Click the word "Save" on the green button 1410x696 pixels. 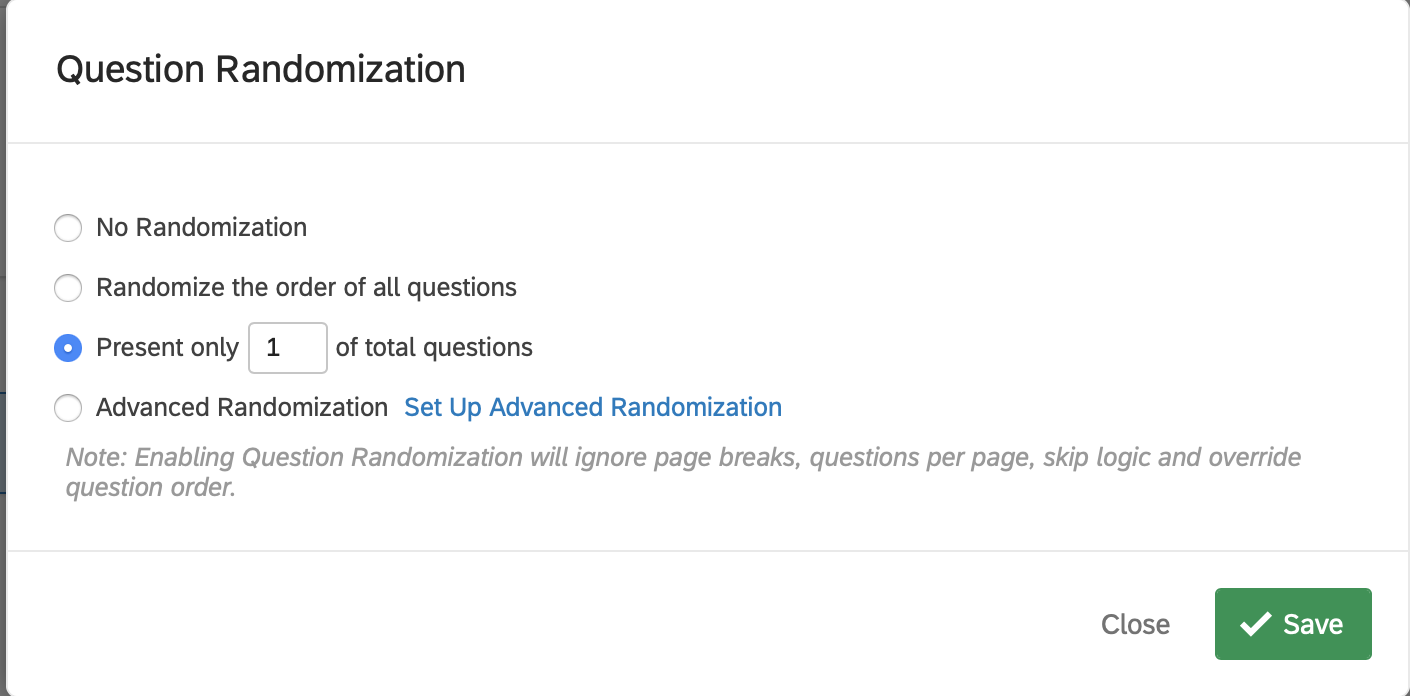tap(1313, 625)
